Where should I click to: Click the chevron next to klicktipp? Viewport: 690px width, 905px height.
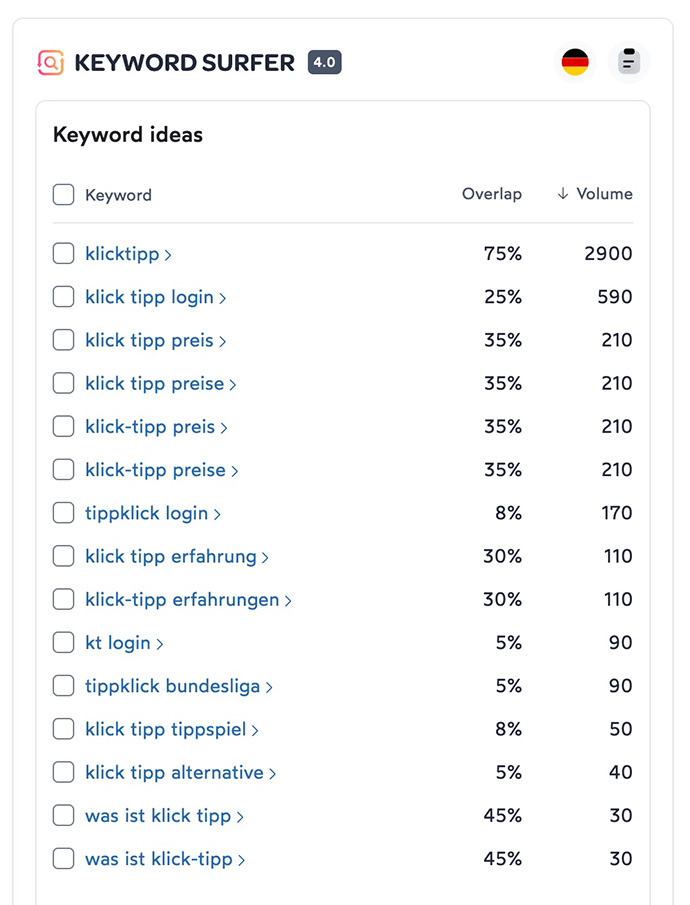[168, 255]
